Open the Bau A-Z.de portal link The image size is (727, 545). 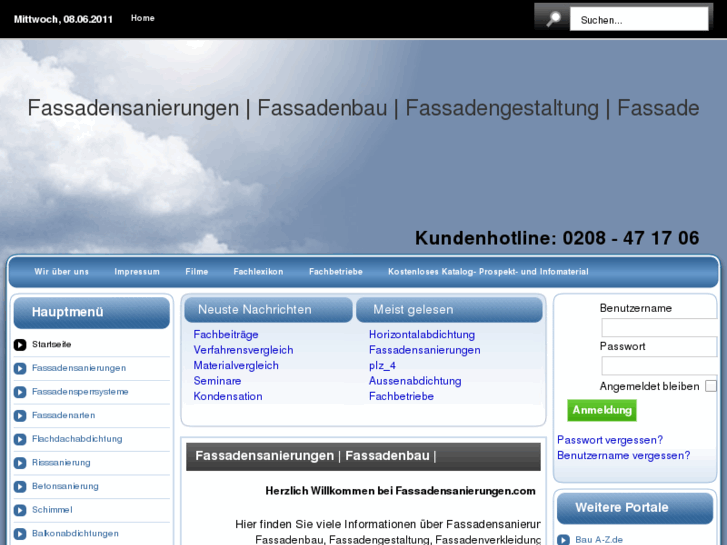pyautogui.click(x=599, y=540)
